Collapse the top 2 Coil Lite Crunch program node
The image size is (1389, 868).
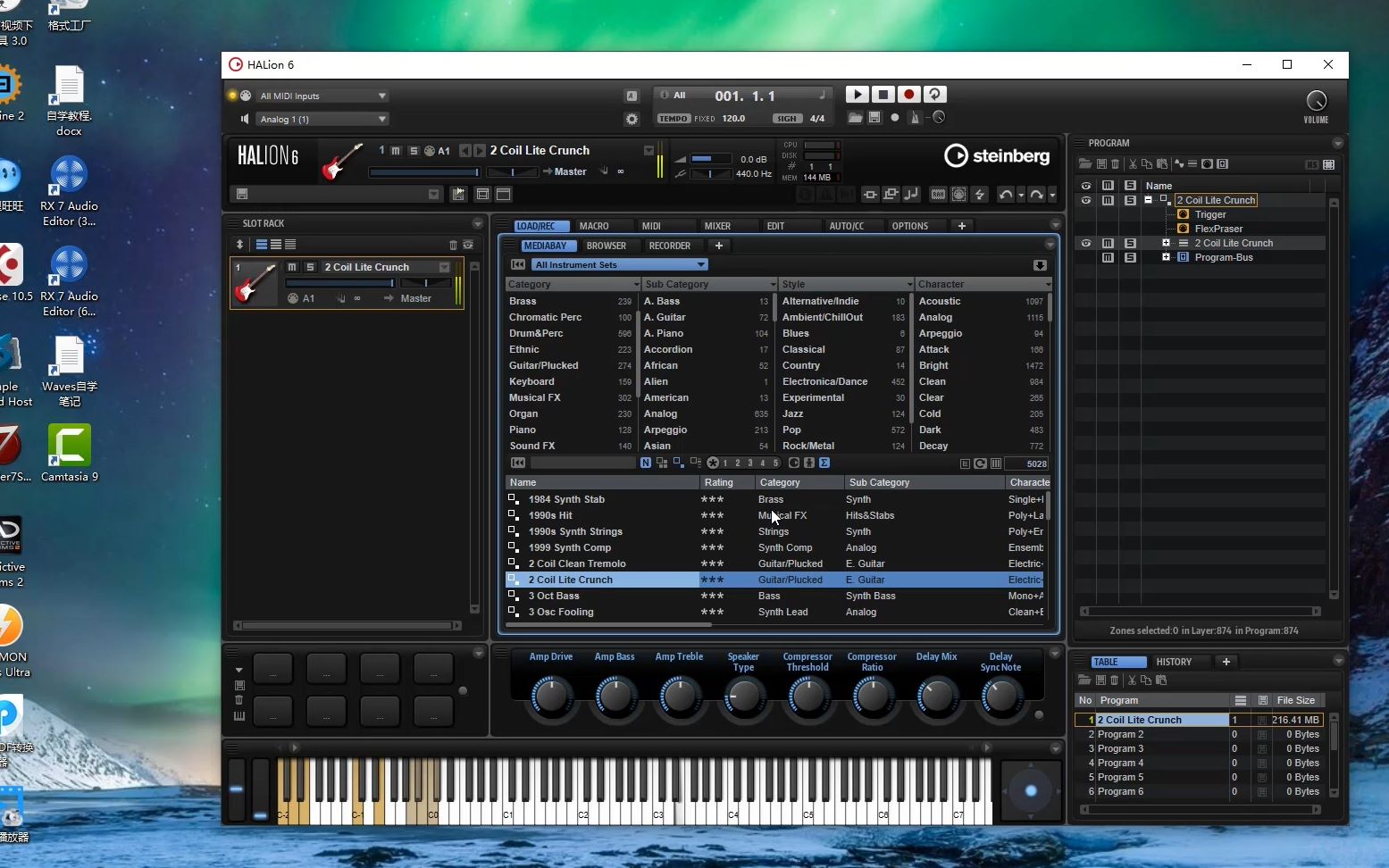click(x=1148, y=200)
